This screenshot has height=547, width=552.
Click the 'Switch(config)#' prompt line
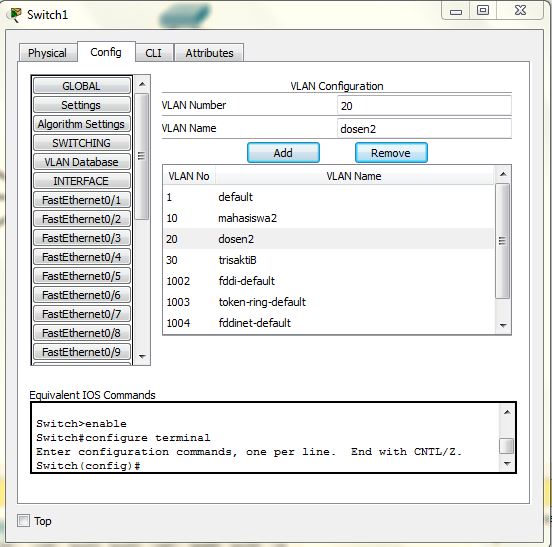pyautogui.click(x=88, y=466)
